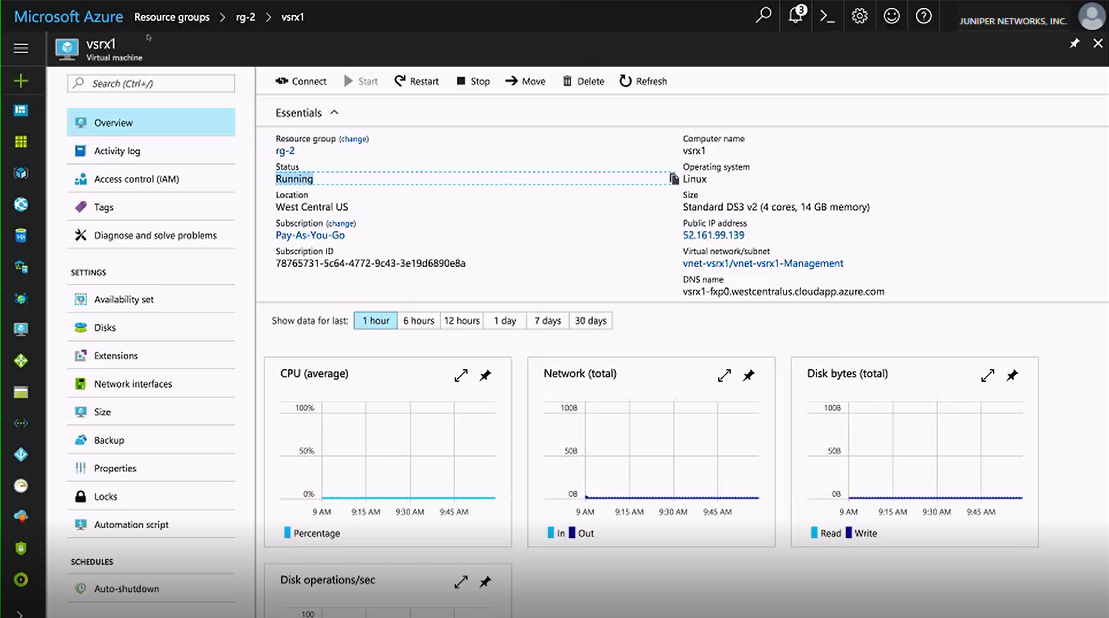
Task: Click the top bar search magnifier
Action: click(x=764, y=16)
